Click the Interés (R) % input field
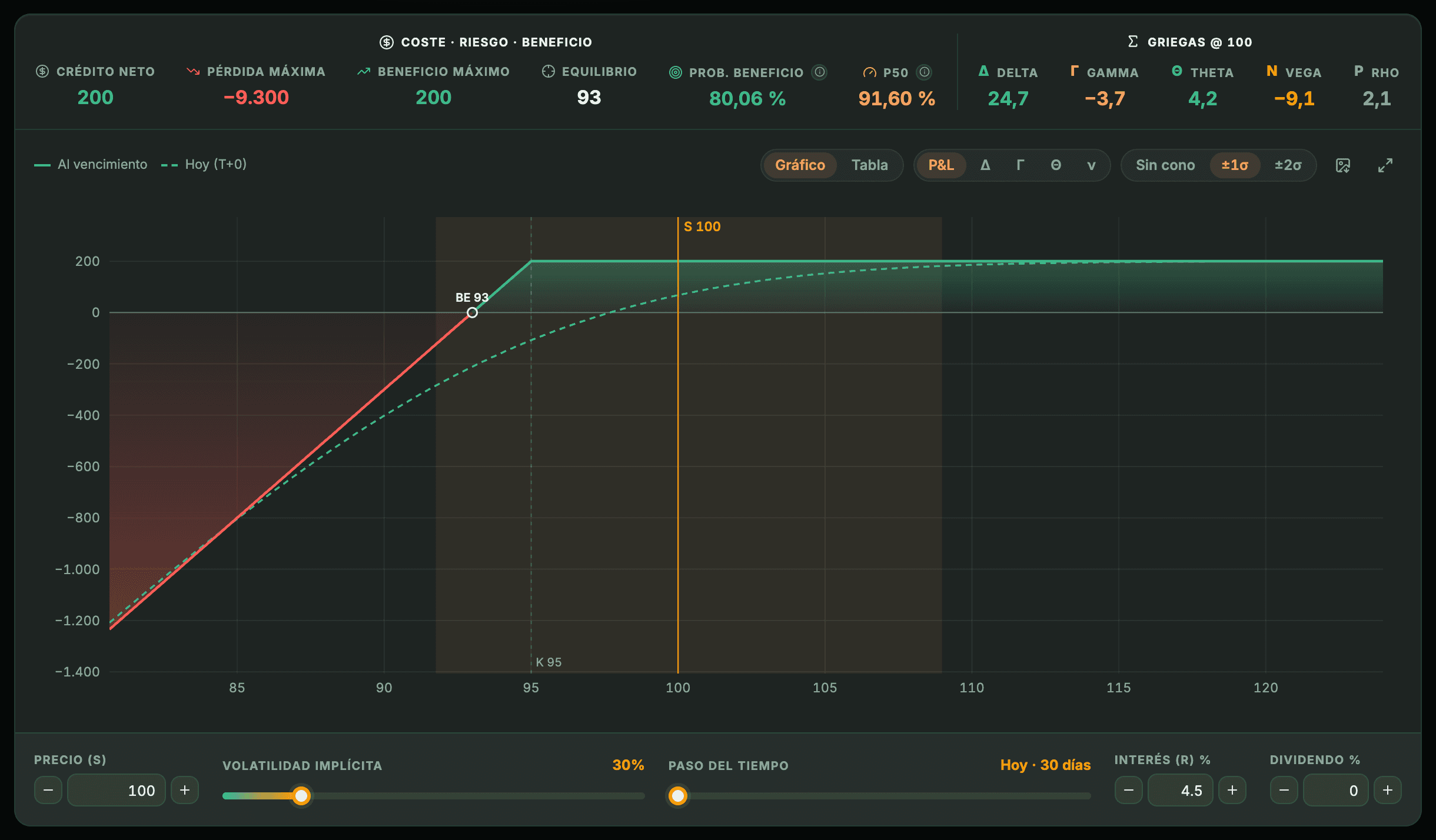This screenshot has width=1436, height=840. 1181,790
